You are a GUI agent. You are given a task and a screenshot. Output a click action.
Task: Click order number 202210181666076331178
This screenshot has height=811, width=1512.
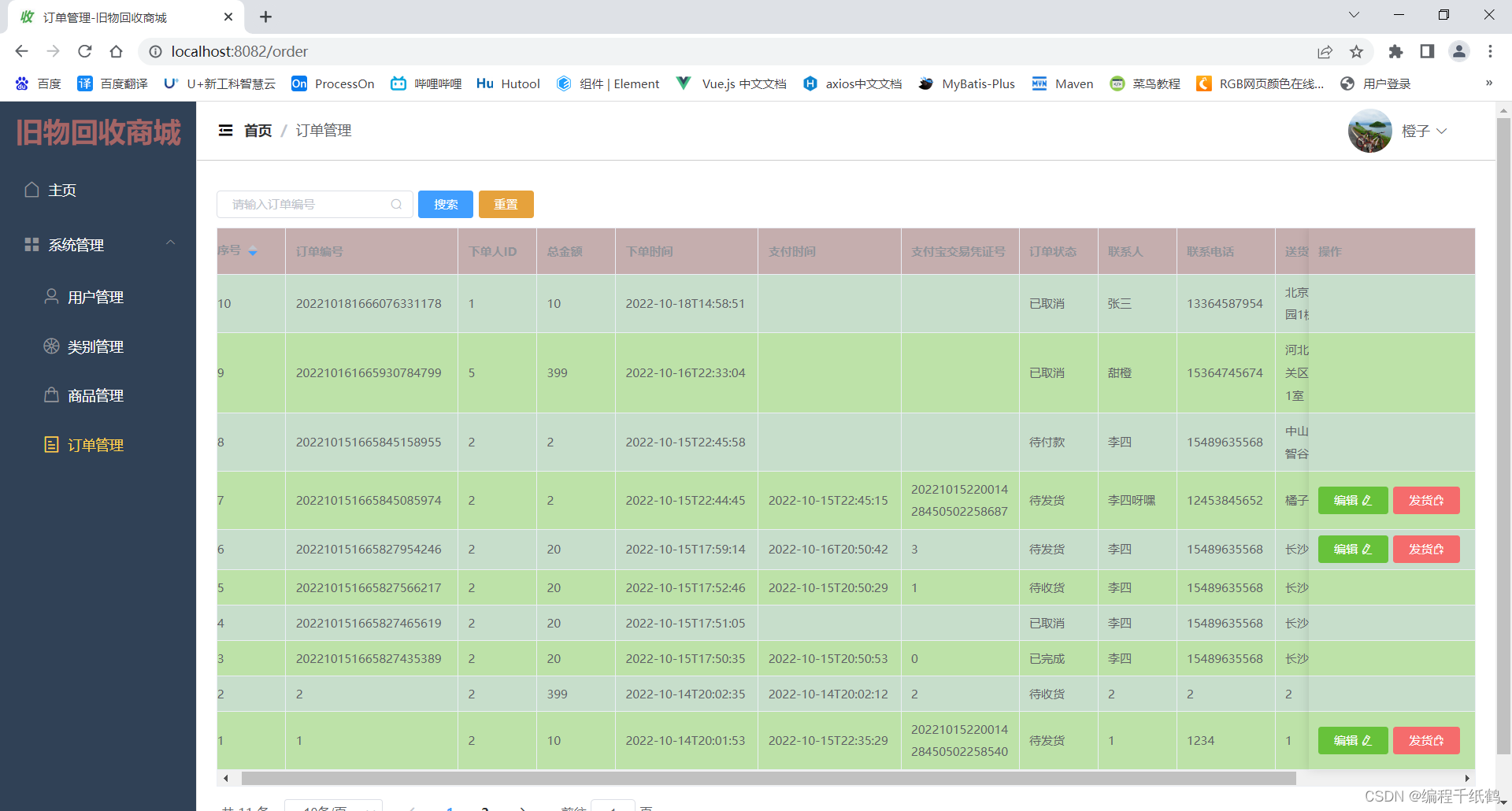pos(369,304)
